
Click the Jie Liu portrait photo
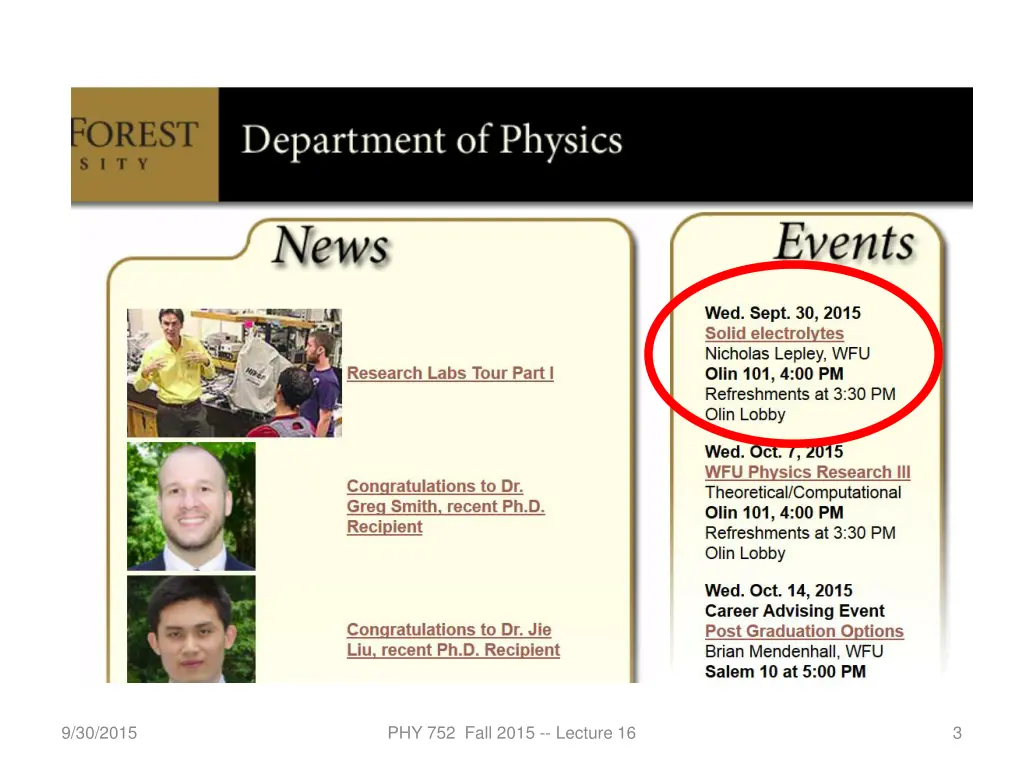coord(191,629)
